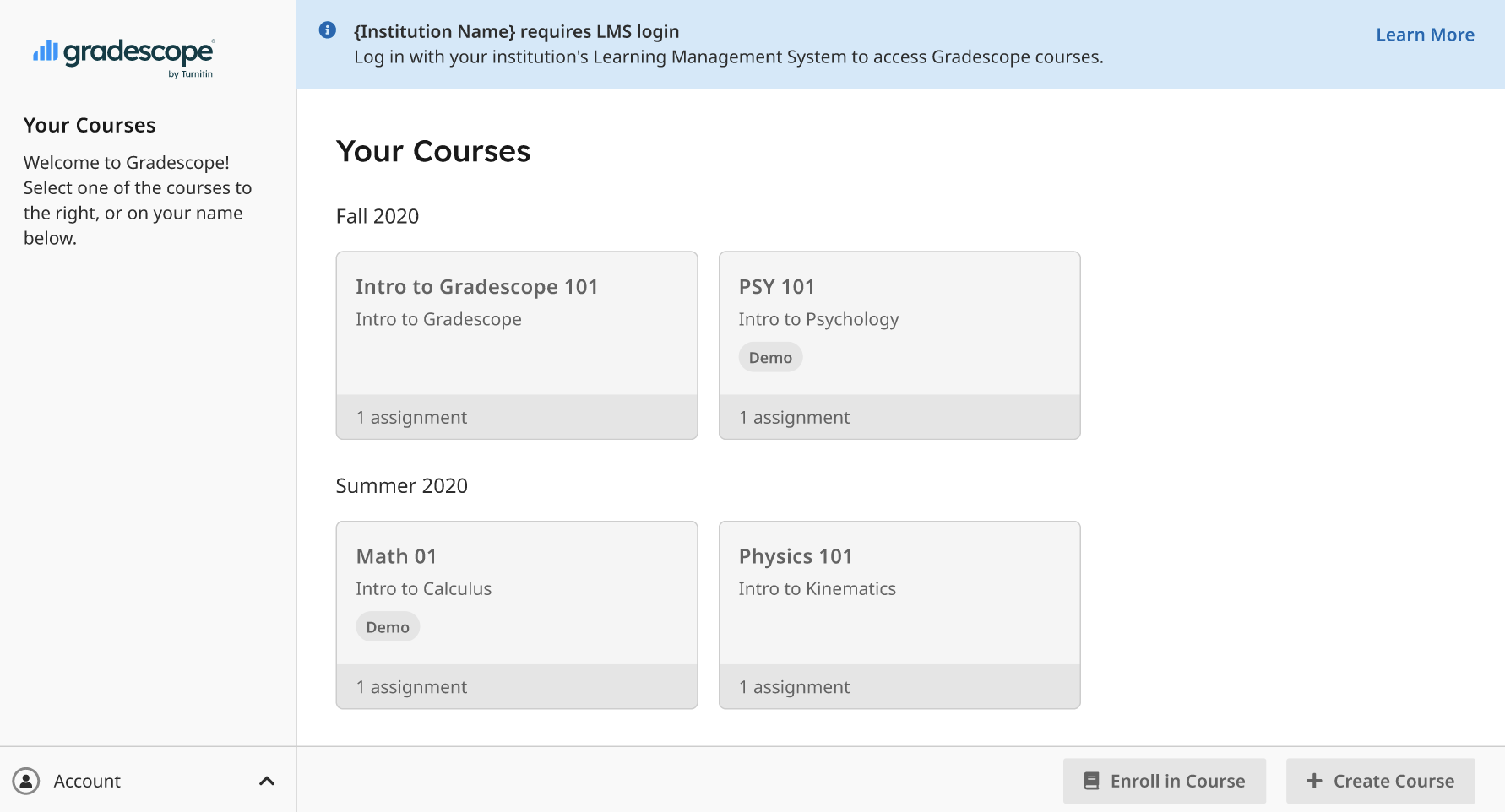Click the Your Courses page title
1505x812 pixels.
pyautogui.click(x=433, y=152)
